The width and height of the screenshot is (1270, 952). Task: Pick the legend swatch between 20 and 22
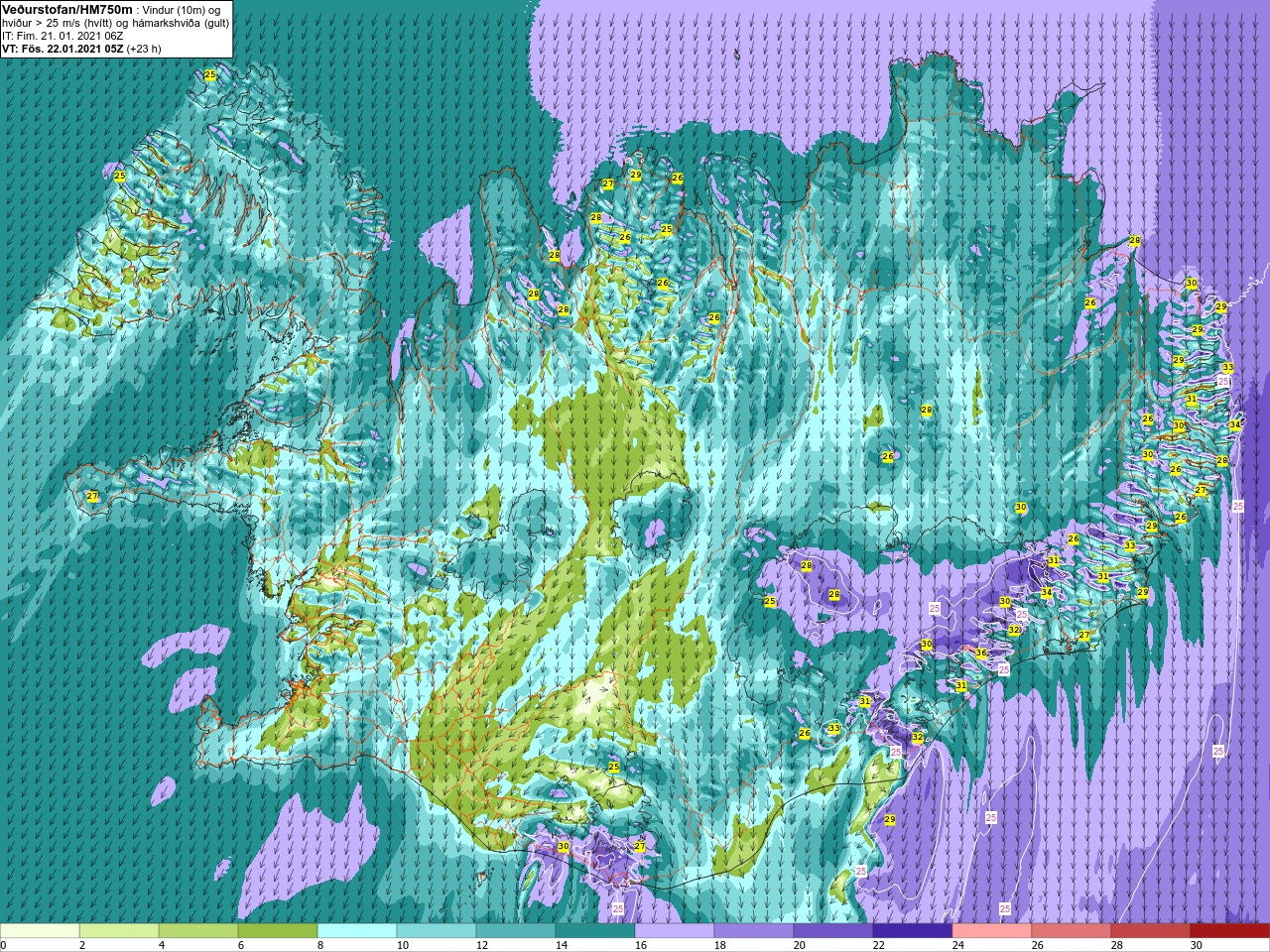[x=833, y=931]
